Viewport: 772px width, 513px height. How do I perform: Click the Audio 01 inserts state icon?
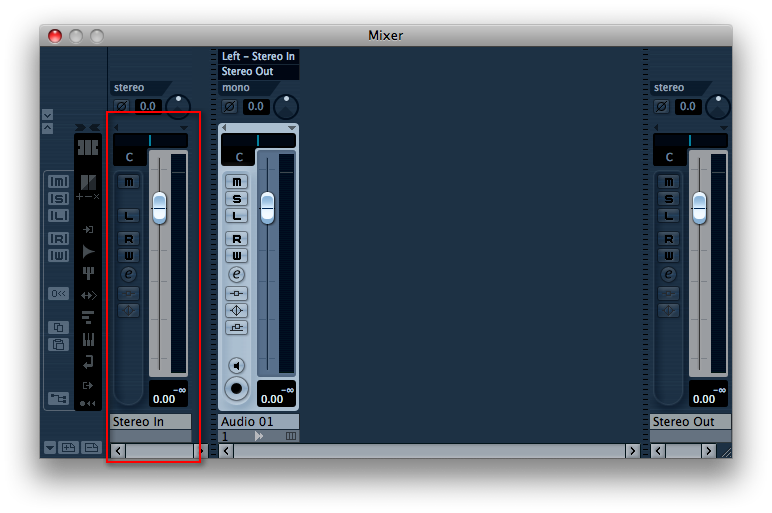point(237,293)
